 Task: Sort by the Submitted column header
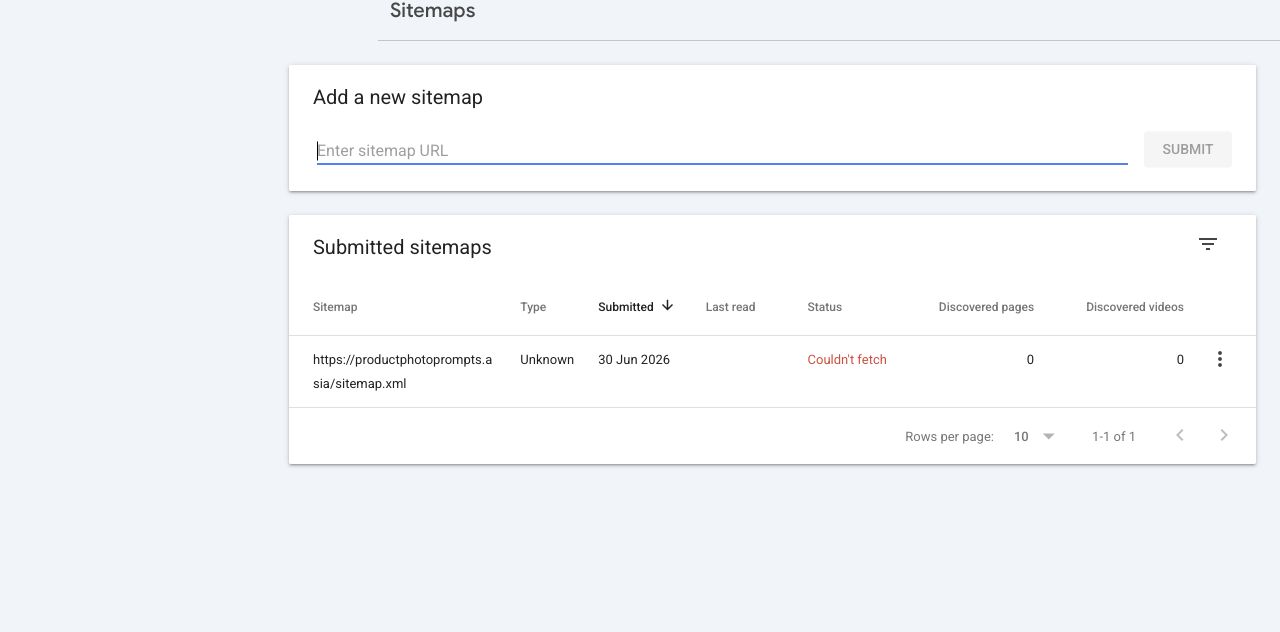pos(625,307)
